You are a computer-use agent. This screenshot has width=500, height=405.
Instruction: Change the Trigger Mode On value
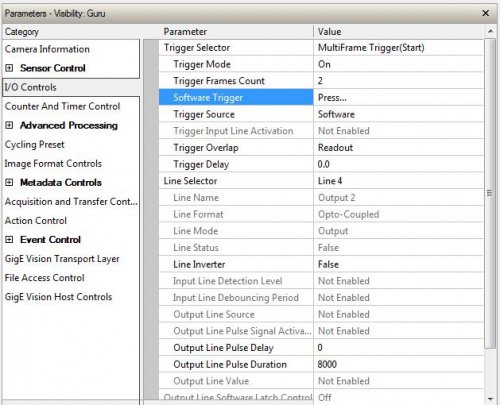click(x=398, y=64)
